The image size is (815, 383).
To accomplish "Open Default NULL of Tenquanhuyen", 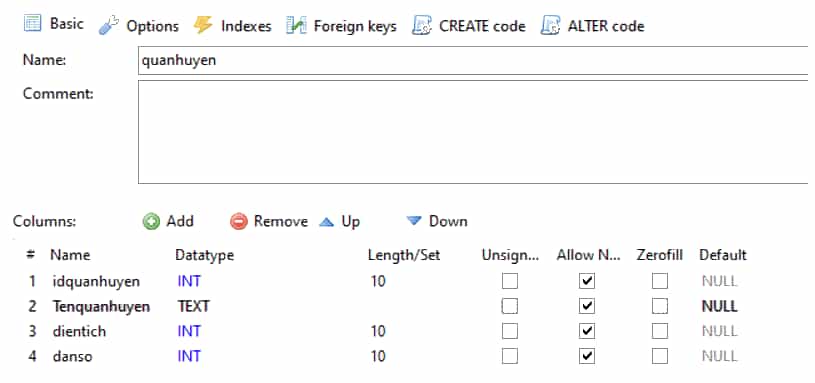I will [x=719, y=307].
